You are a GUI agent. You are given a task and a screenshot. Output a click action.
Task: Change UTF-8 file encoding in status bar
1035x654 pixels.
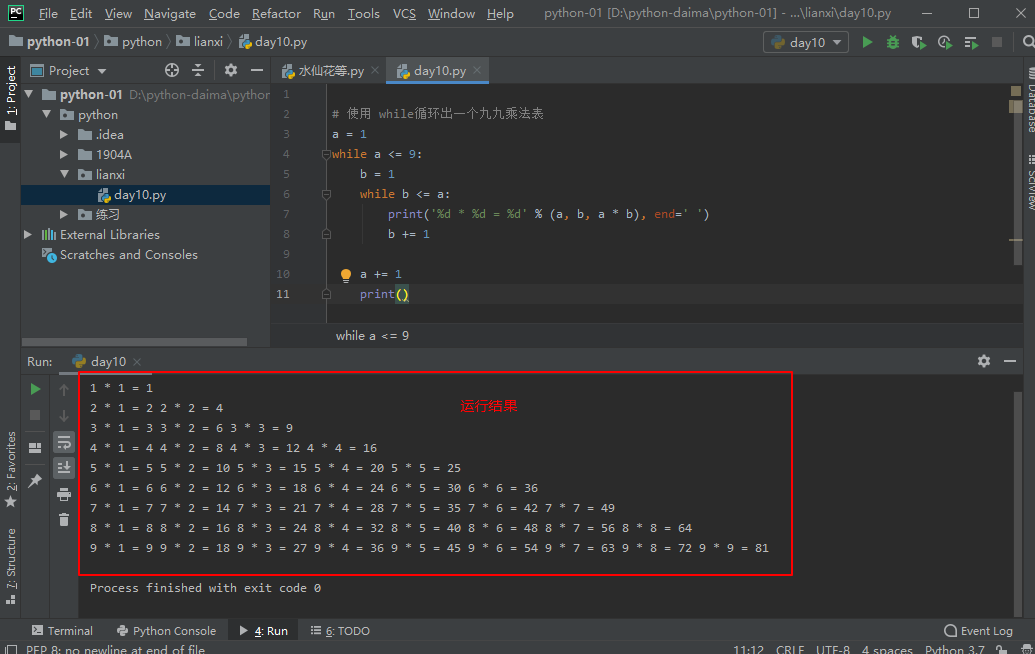[832, 649]
